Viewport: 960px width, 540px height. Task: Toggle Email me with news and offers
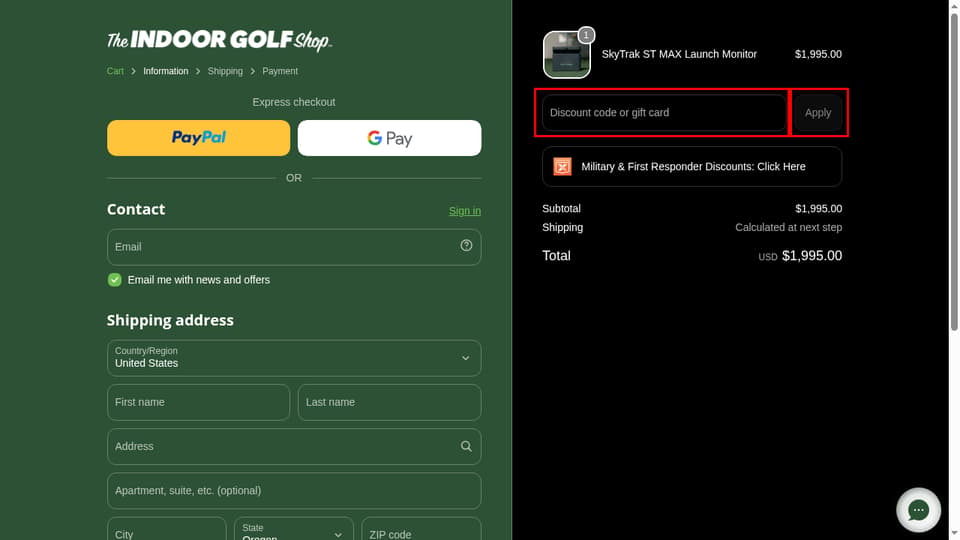pyautogui.click(x=114, y=280)
